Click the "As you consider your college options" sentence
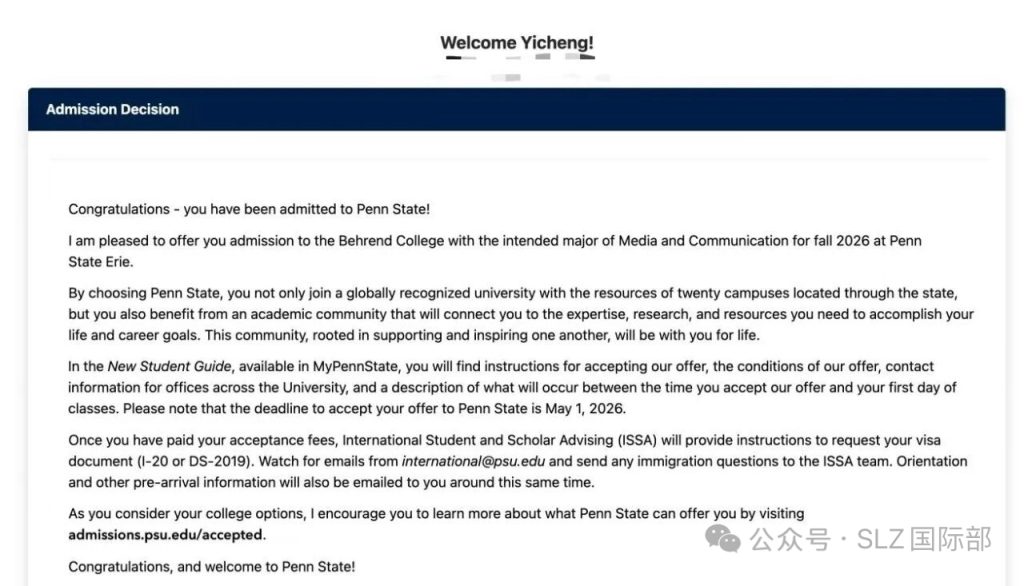This screenshot has height=586, width=1024. tap(435, 514)
